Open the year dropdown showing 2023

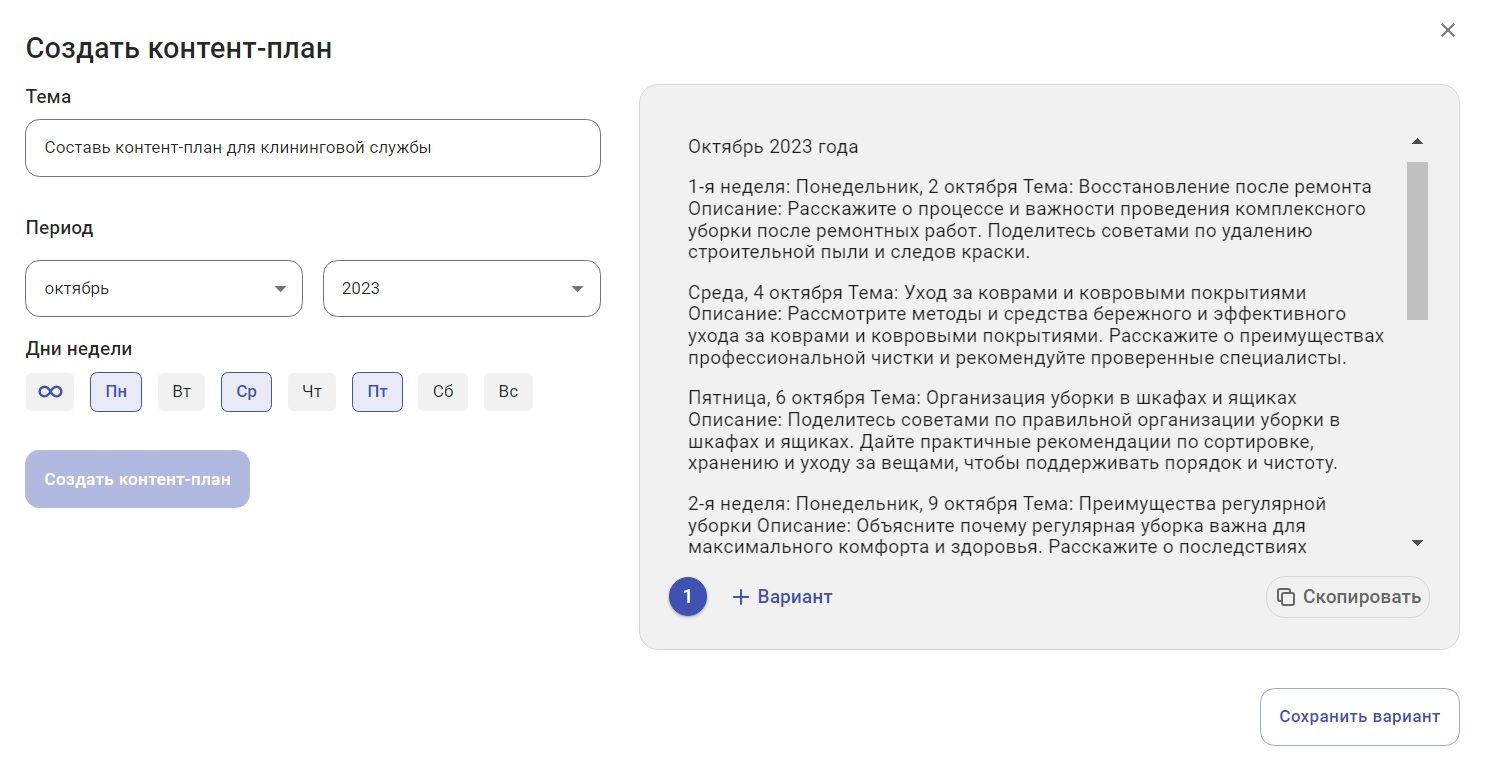pos(462,289)
